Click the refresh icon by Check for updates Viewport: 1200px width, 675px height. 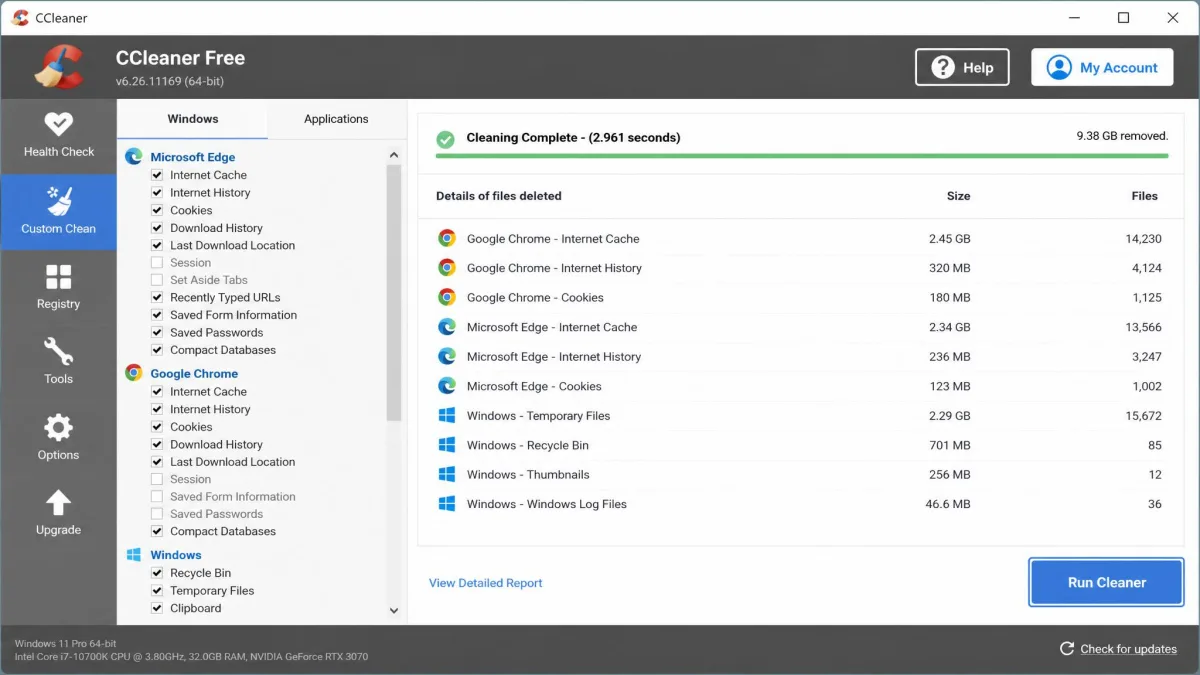coord(1067,649)
